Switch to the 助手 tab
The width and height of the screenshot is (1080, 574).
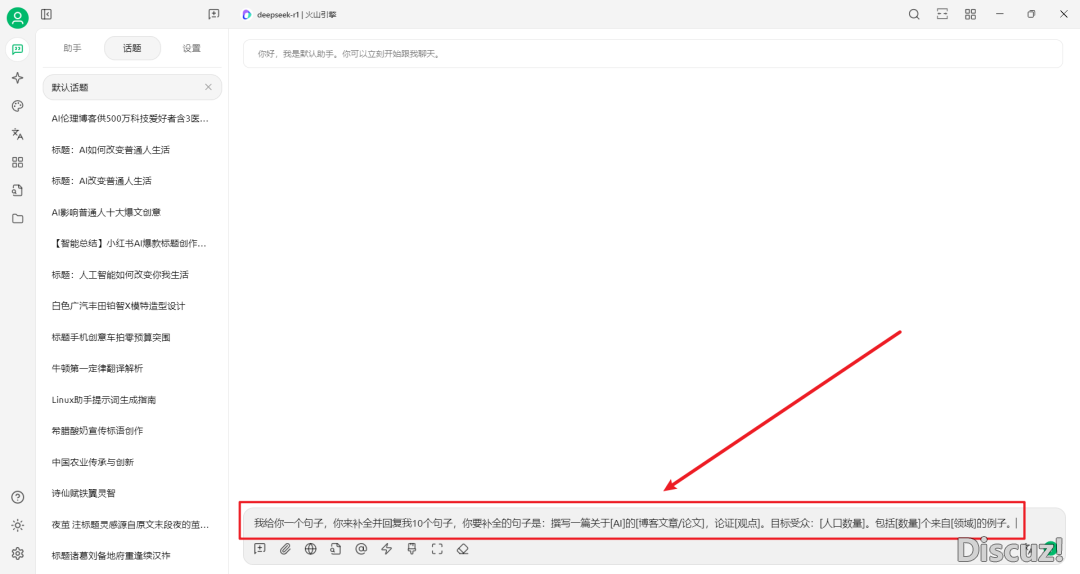[72, 48]
